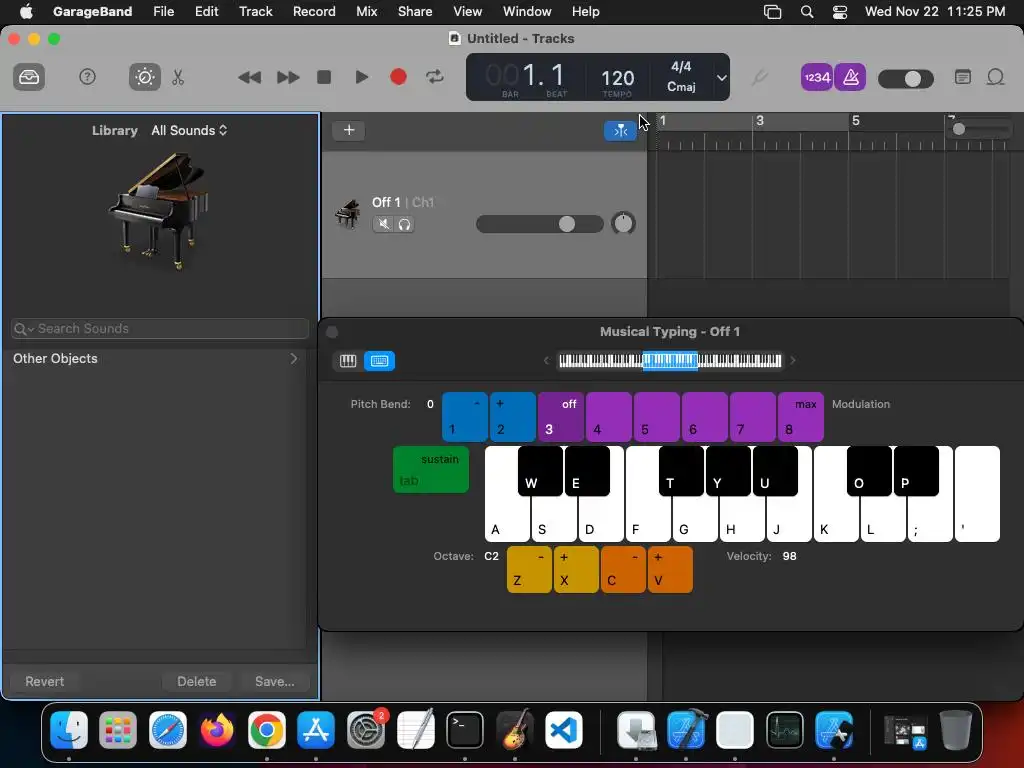The width and height of the screenshot is (1024, 768).
Task: Raise octave with X key
Action: [x=576, y=569]
